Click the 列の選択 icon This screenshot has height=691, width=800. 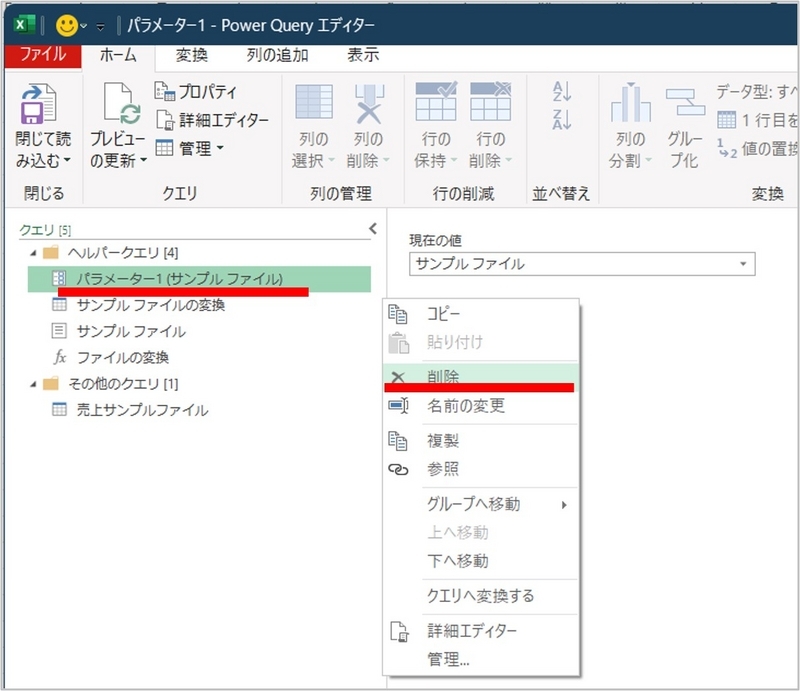[x=314, y=103]
